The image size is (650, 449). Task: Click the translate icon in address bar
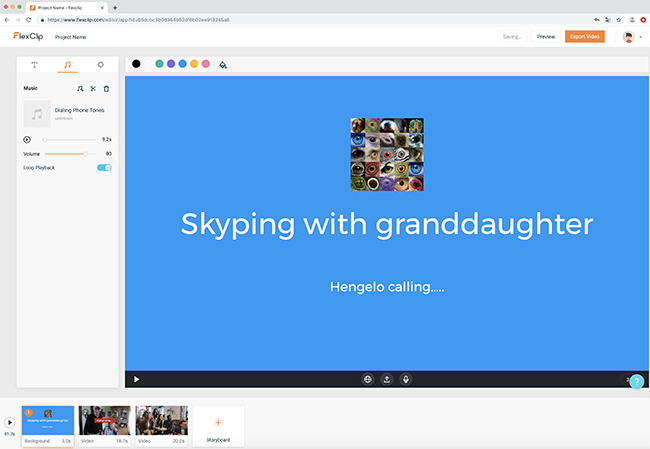point(607,19)
